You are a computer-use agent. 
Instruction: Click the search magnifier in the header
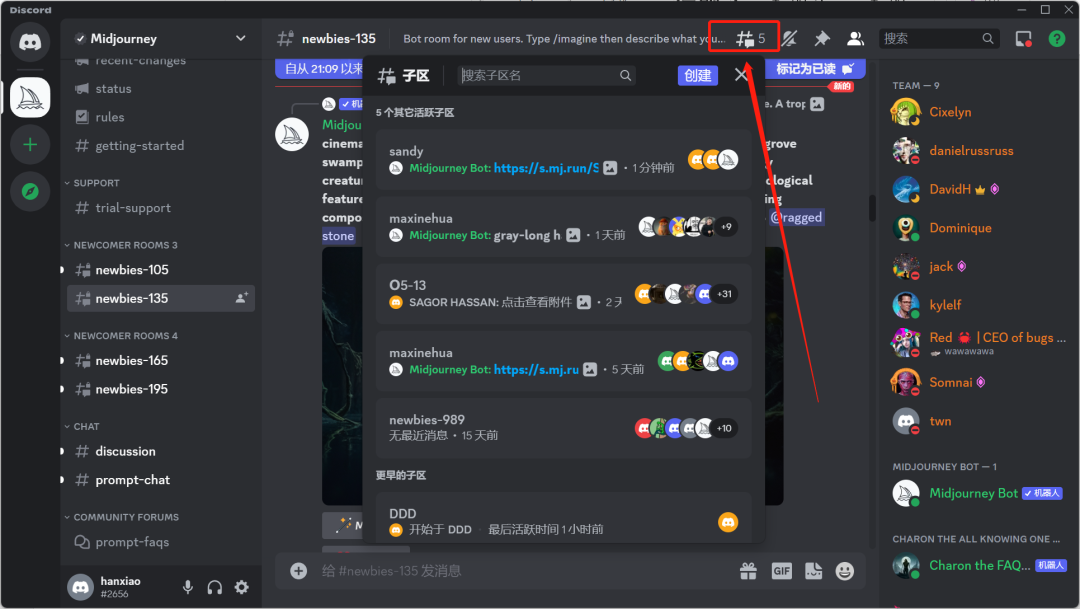point(988,39)
